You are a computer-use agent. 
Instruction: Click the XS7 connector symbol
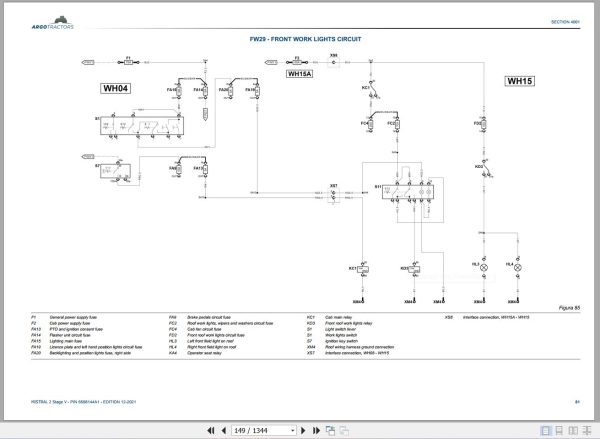point(333,195)
